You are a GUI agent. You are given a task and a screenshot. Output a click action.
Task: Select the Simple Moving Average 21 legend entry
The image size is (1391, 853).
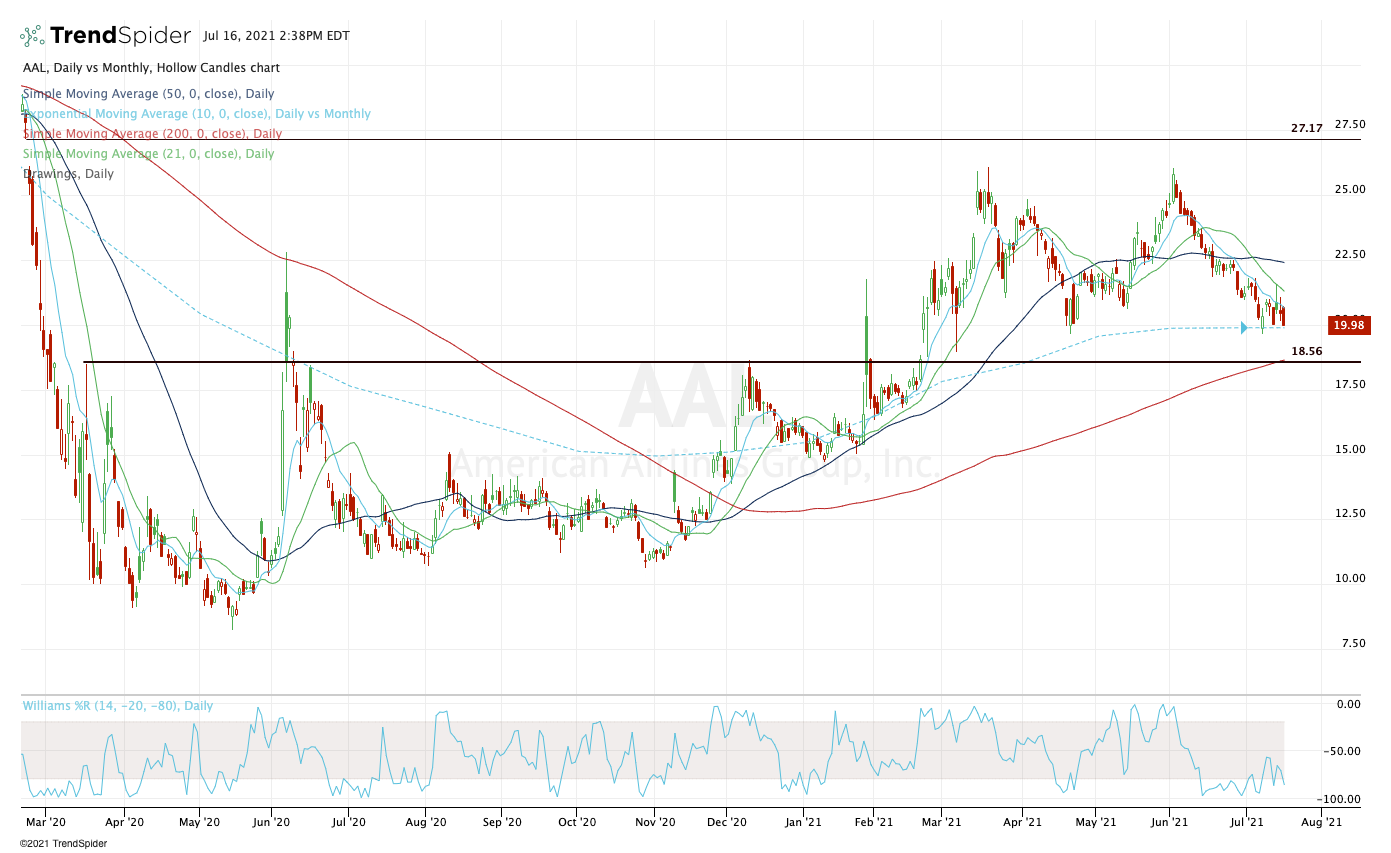(148, 154)
